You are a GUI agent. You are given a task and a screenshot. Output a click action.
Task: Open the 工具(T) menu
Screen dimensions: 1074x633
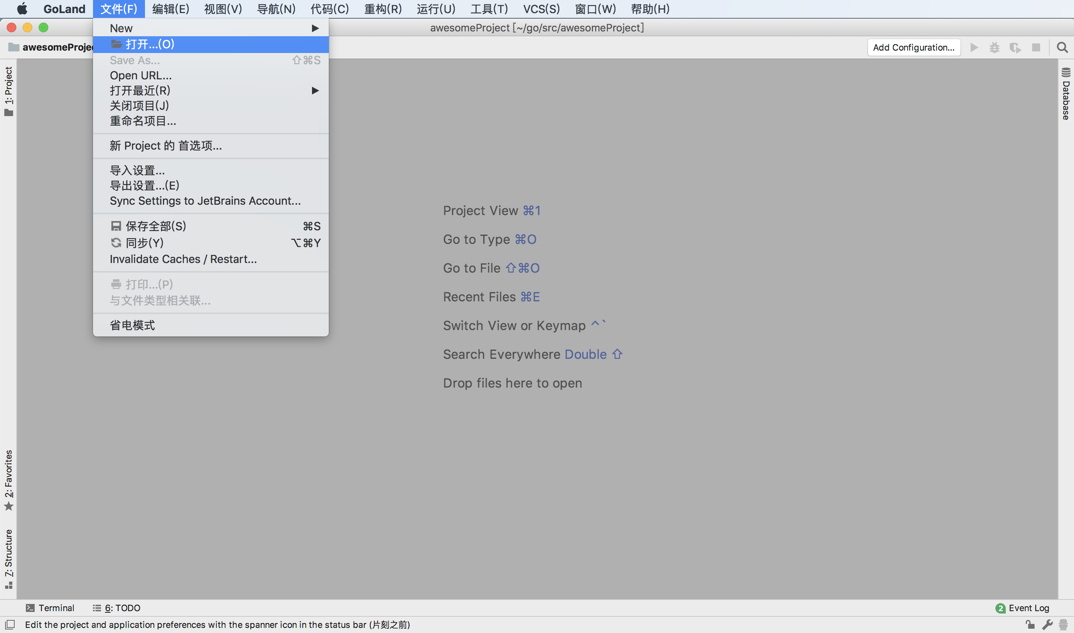click(x=489, y=9)
